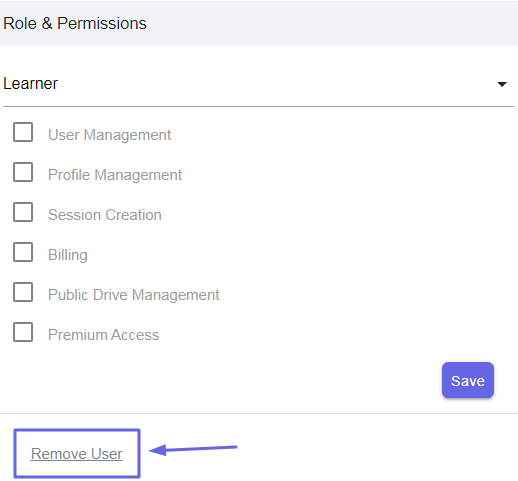This screenshot has width=518, height=481.
Task: Click the Remove User link
Action: click(77, 454)
